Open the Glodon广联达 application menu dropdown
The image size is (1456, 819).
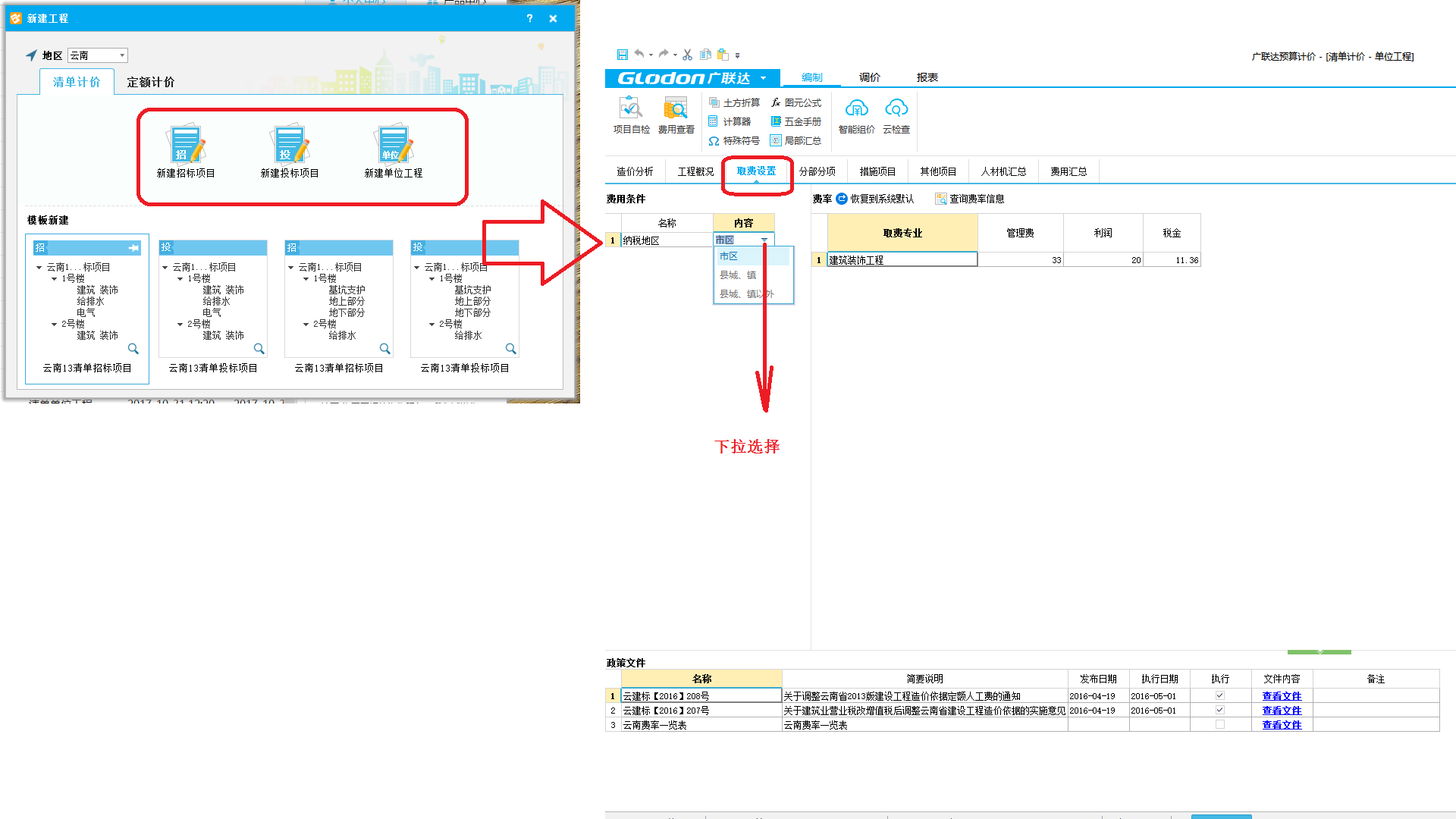click(x=764, y=78)
